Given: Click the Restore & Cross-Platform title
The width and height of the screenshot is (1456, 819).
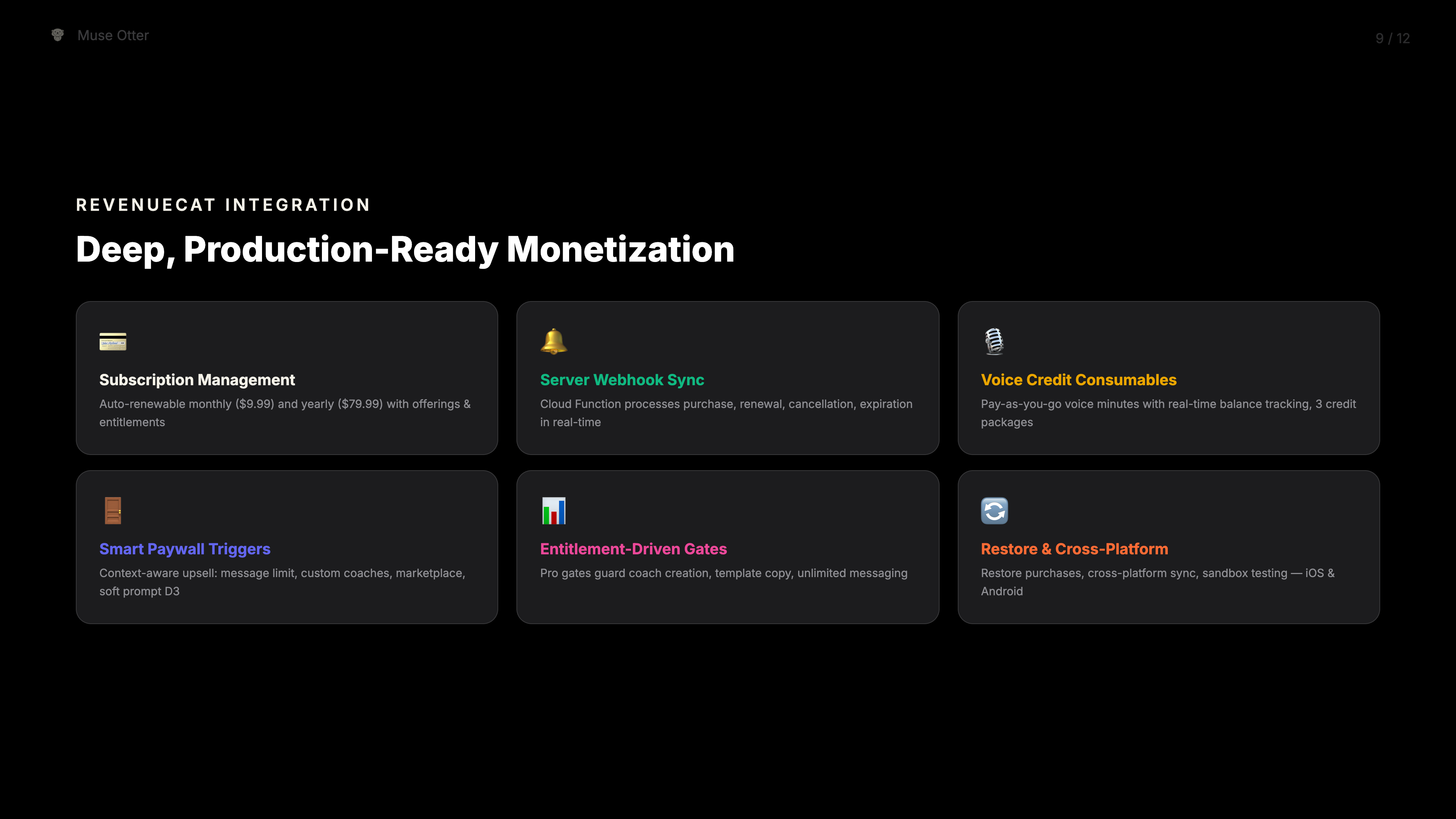Looking at the screenshot, I should (1074, 549).
